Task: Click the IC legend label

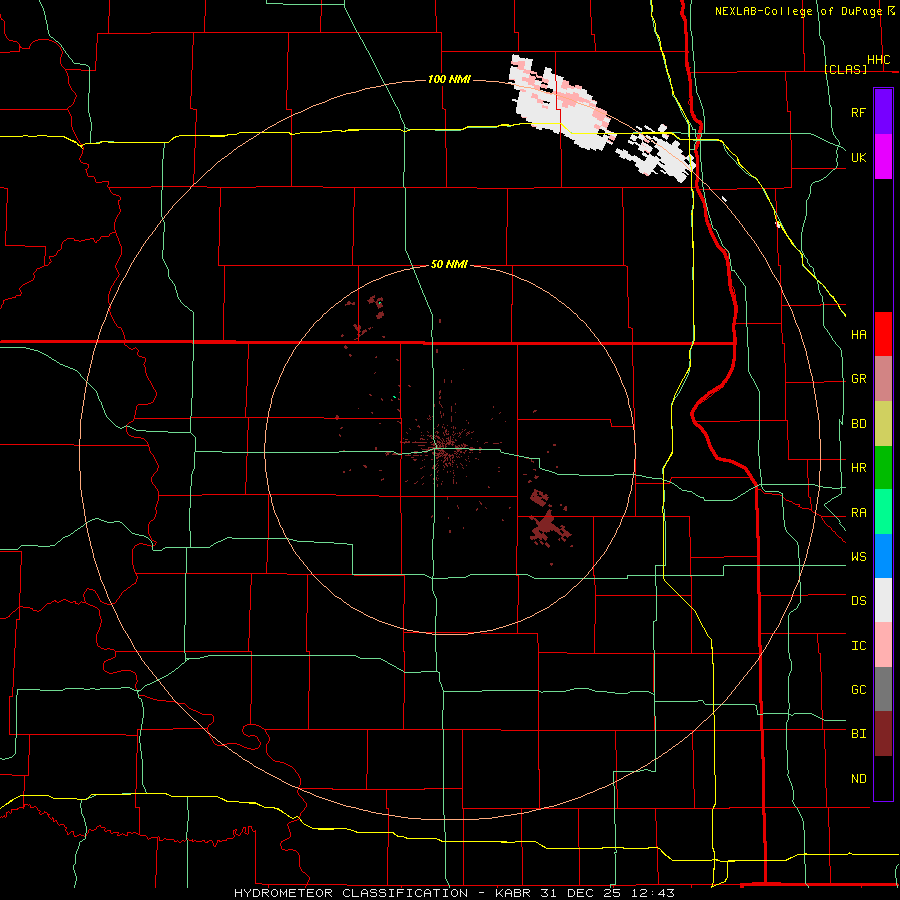Action: 858,646
